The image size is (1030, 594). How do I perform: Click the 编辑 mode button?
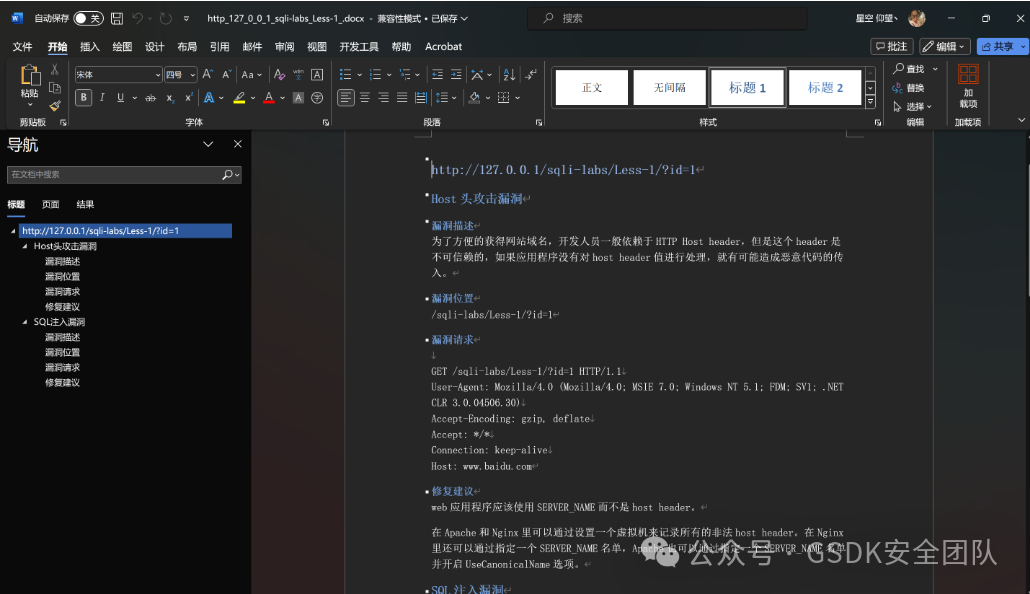tap(945, 46)
